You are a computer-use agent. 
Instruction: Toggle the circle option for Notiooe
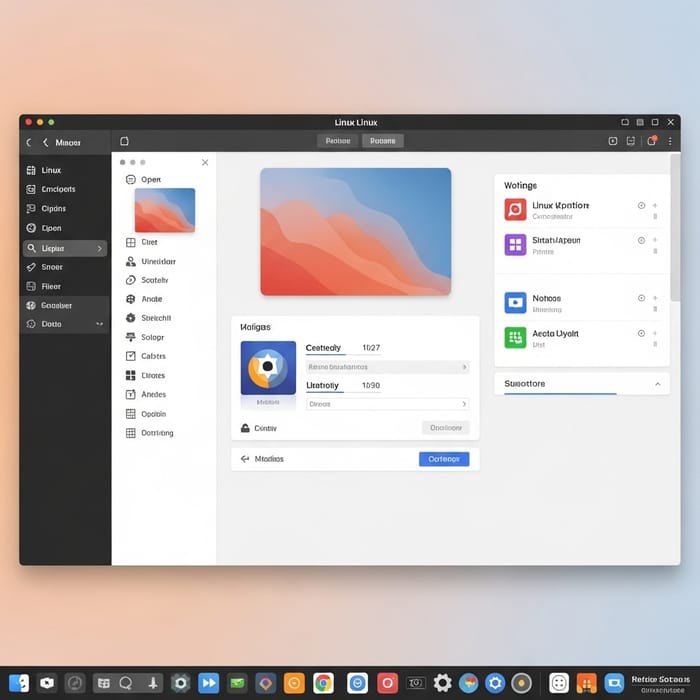point(641,298)
